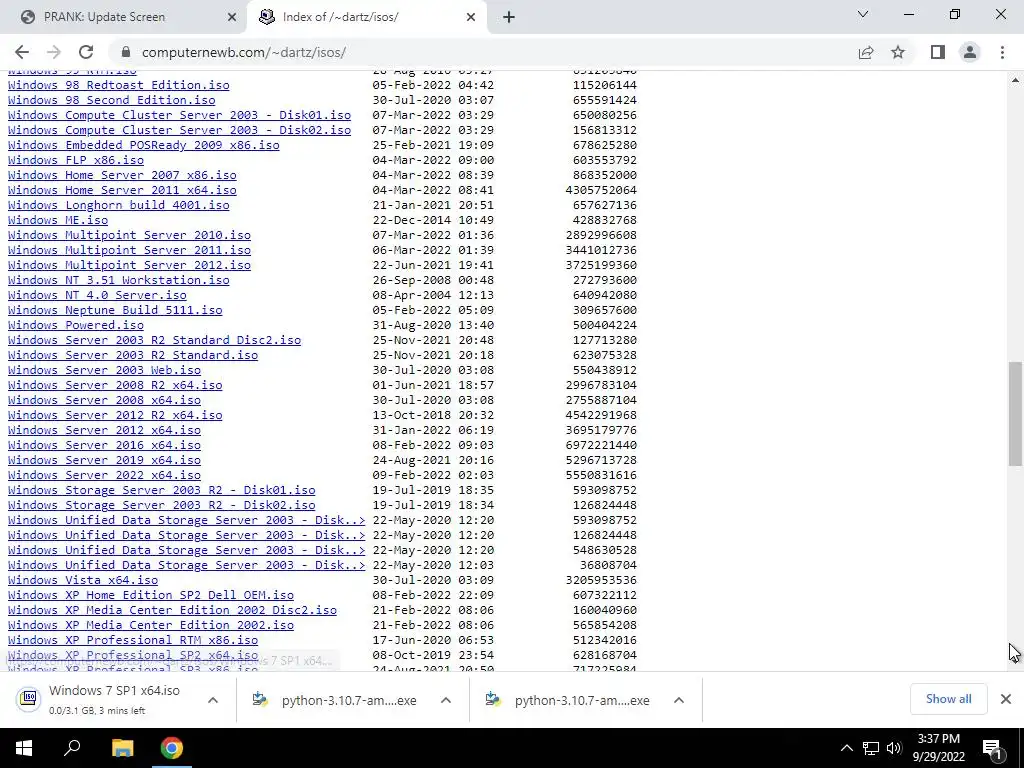The height and width of the screenshot is (768, 1024).
Task: Download Windows Vista x64.iso
Action: pos(82,581)
